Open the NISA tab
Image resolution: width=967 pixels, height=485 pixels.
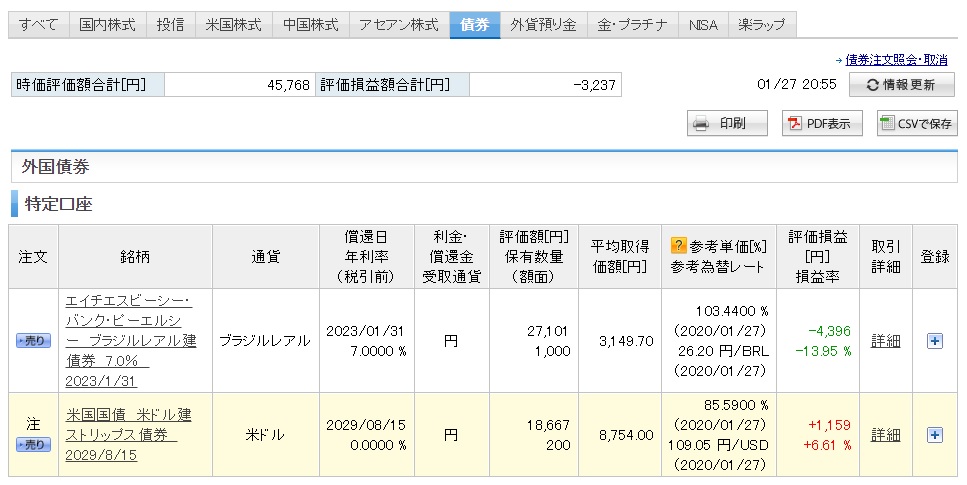(703, 25)
